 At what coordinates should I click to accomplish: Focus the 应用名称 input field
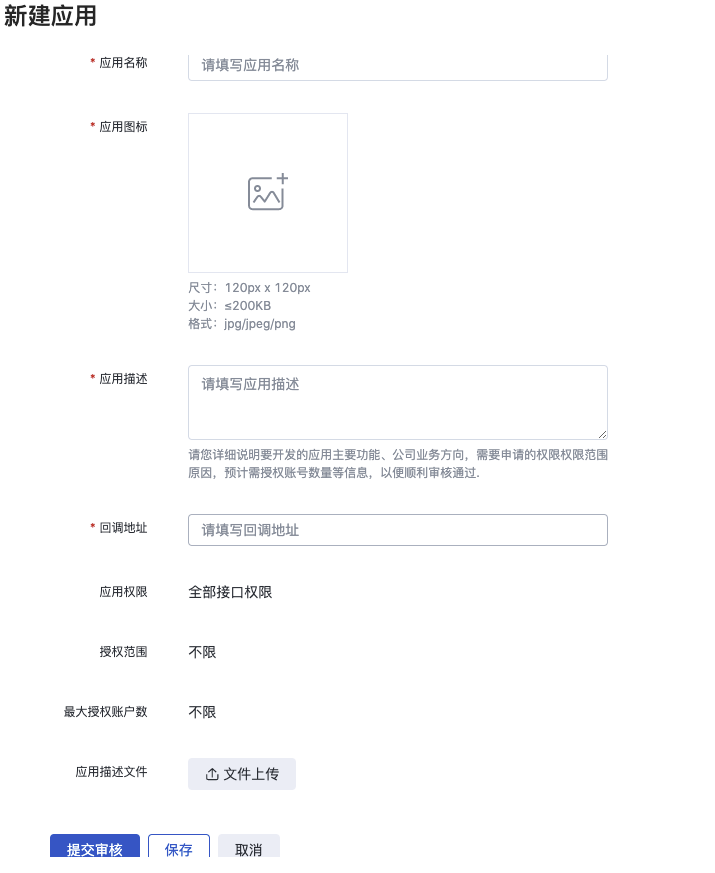(398, 67)
